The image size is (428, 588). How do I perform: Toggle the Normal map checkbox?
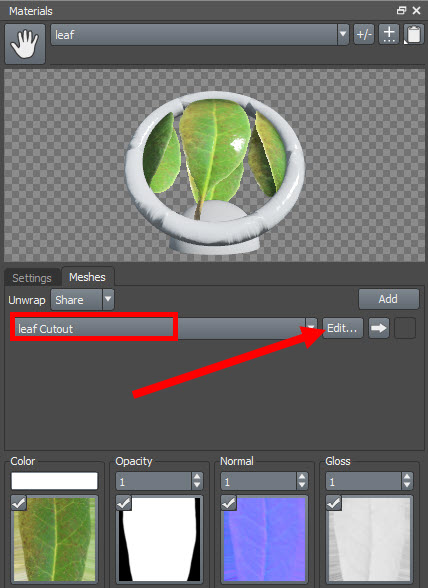pyautogui.click(x=228, y=503)
